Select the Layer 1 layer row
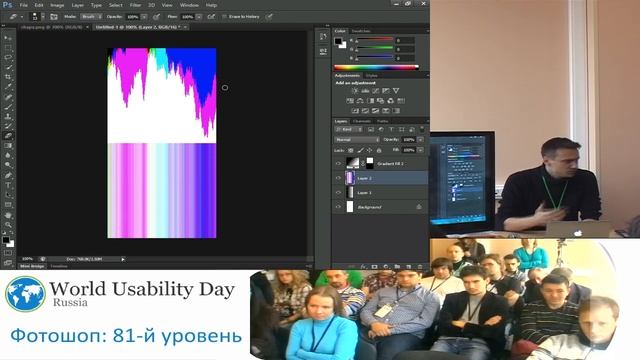The height and width of the screenshot is (360, 640). click(x=380, y=192)
